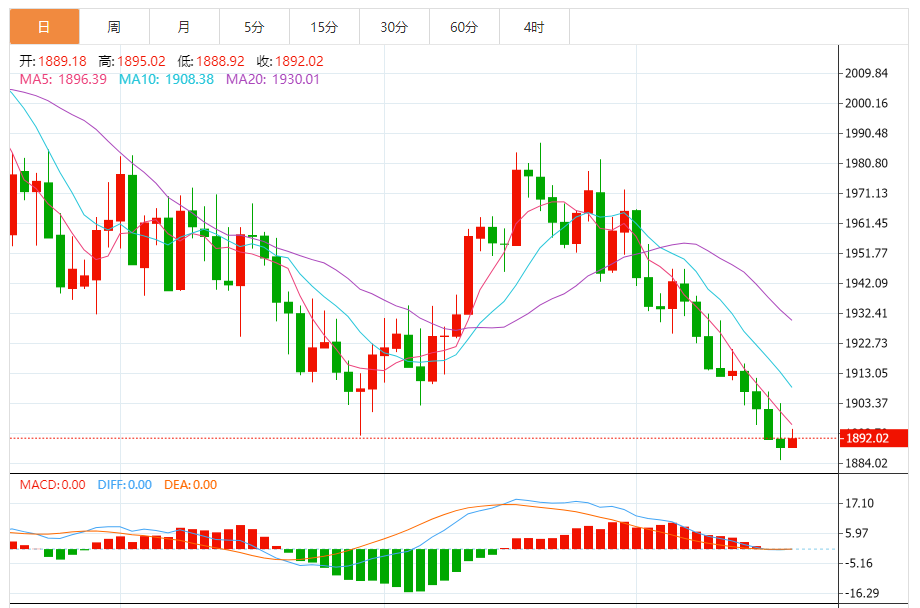Click the 1942.09 price axis label

866,283
